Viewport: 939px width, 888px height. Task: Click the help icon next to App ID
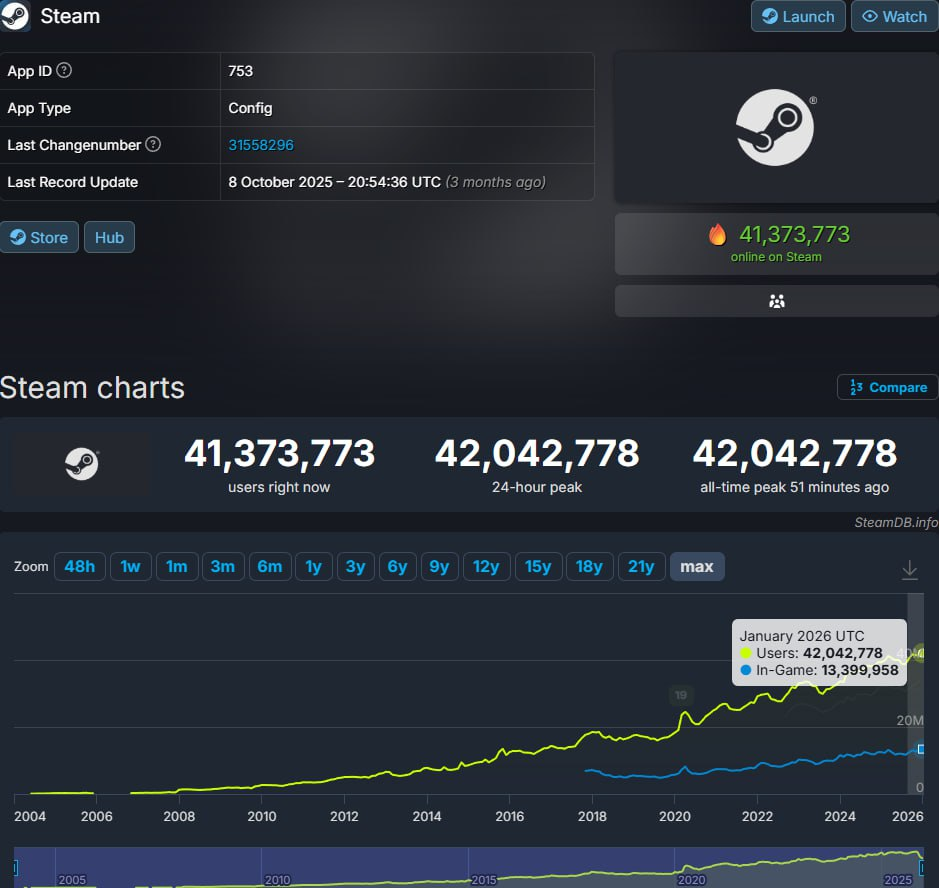tap(64, 71)
